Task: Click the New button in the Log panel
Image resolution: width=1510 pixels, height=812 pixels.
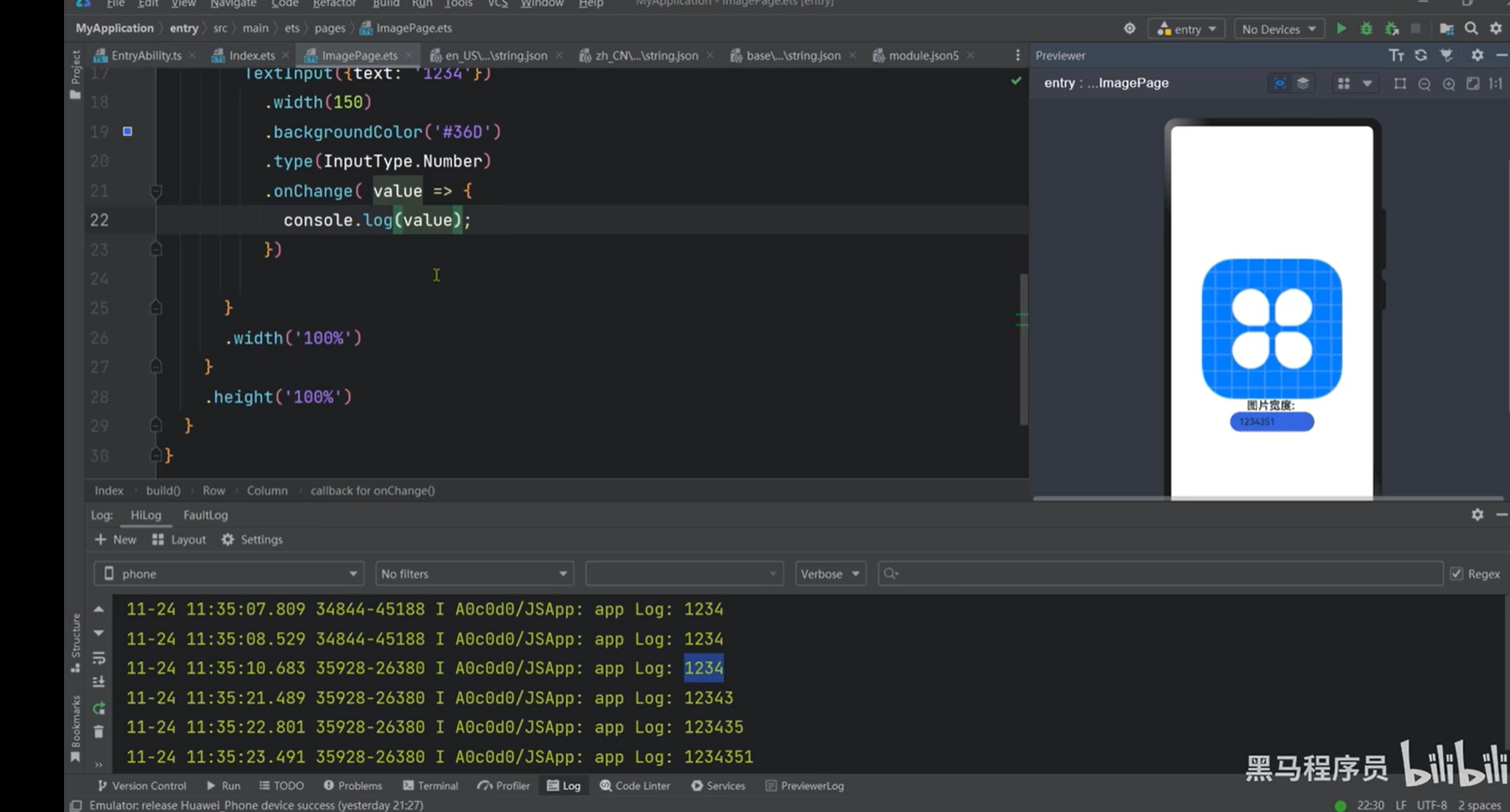Action: (116, 540)
